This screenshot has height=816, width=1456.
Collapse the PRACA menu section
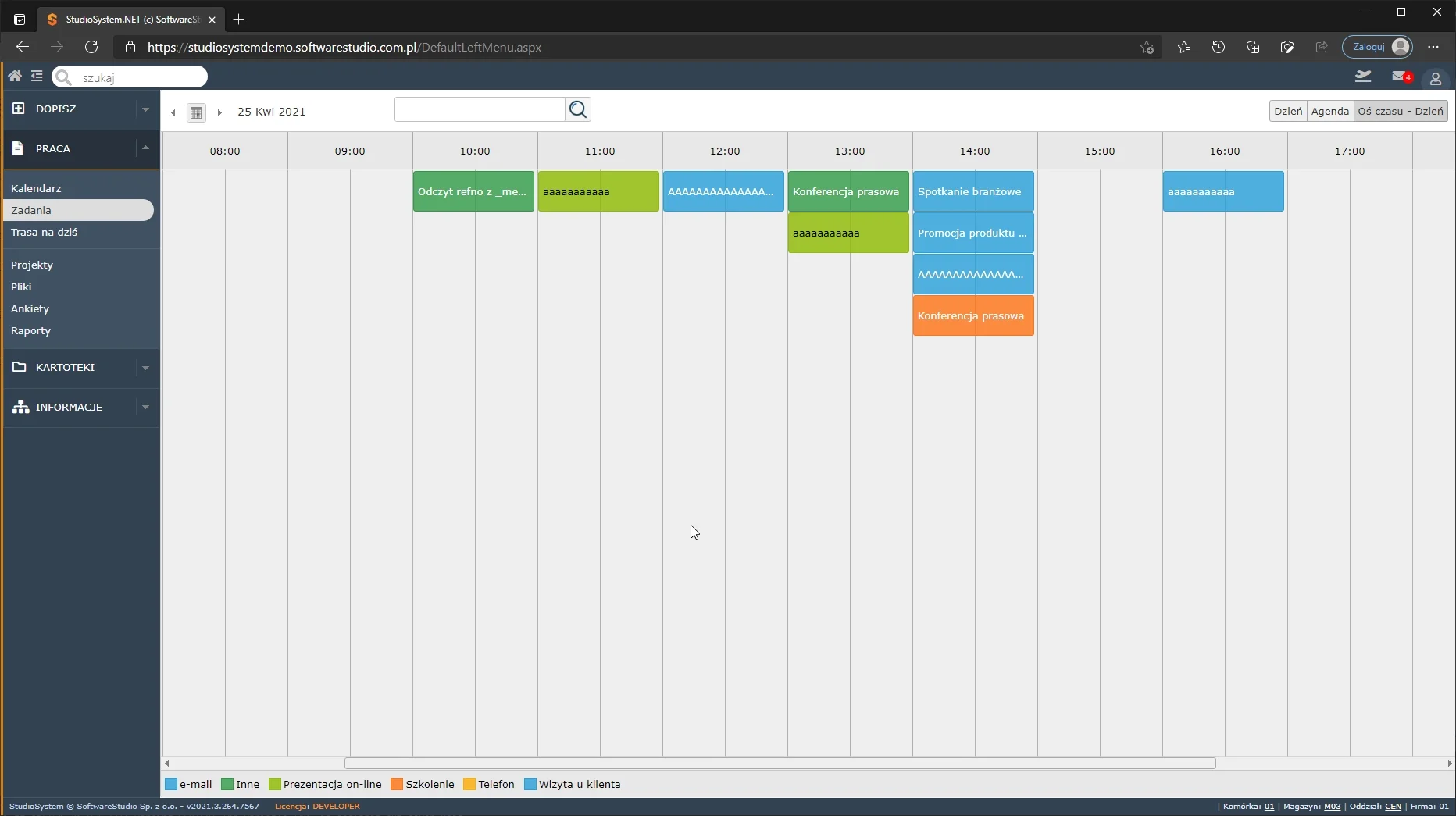[x=145, y=148]
